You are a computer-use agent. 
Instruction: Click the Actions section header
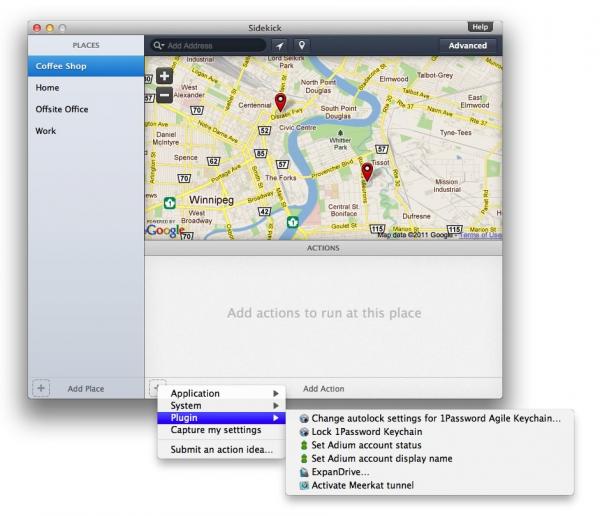pos(323,248)
